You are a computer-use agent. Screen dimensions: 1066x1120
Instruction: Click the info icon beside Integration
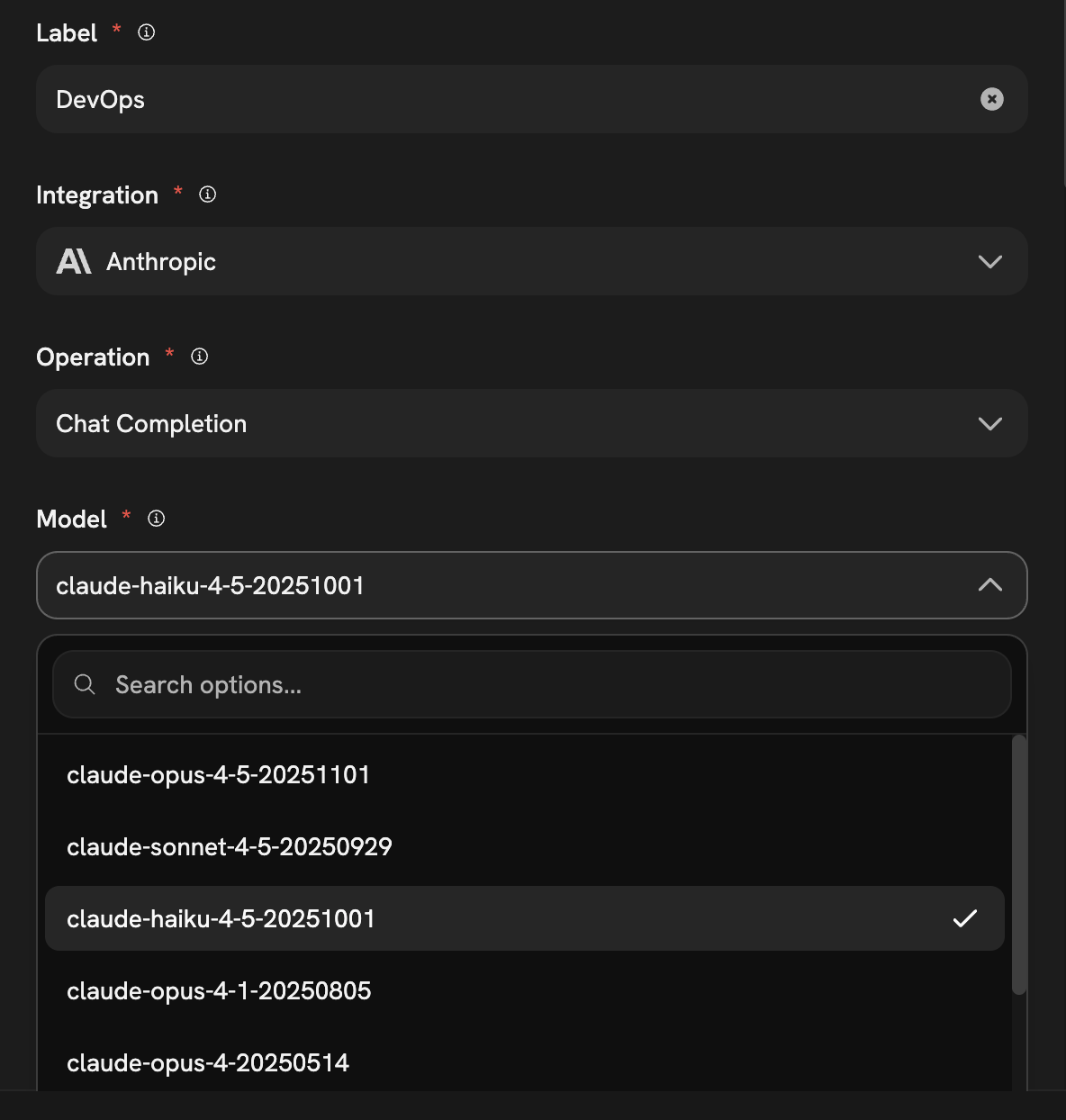click(207, 194)
